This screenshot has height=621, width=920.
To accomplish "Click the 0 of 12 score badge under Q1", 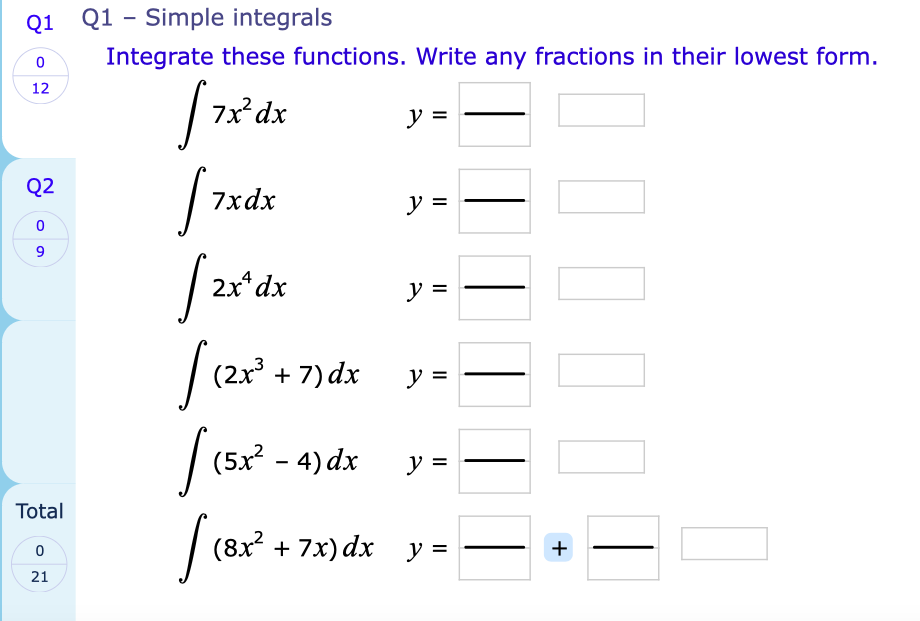I will (40, 72).
